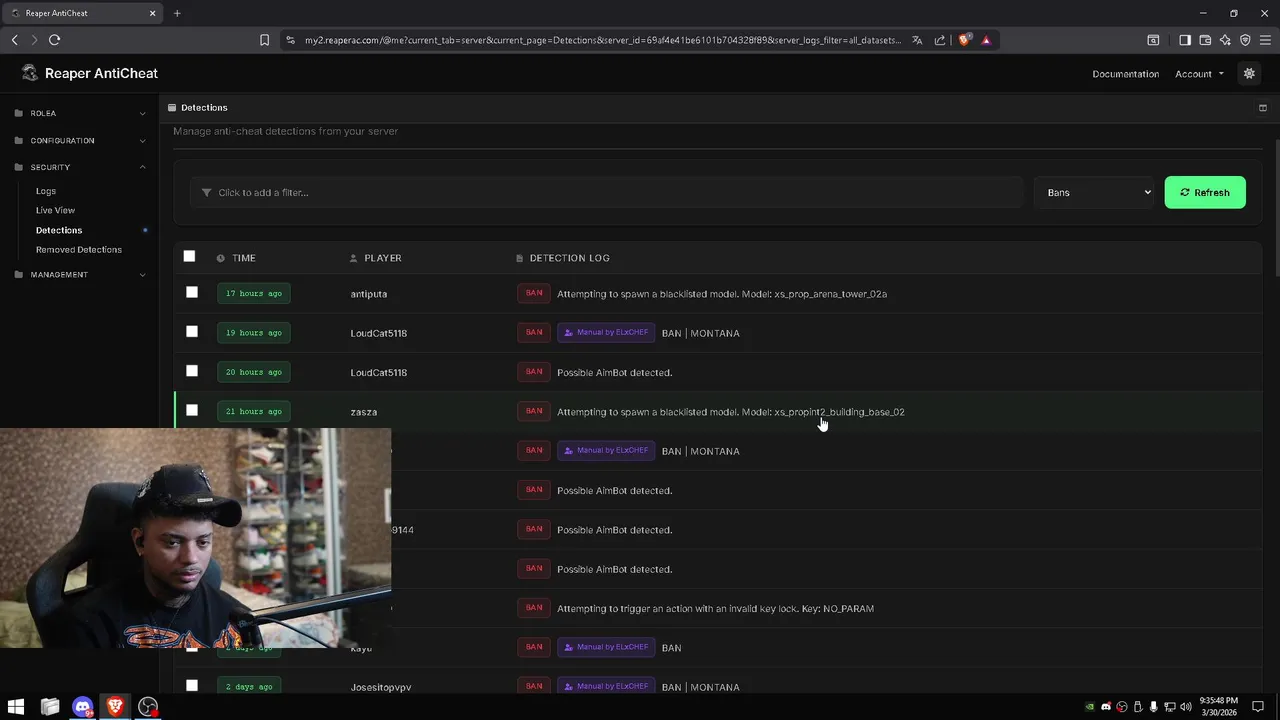The image size is (1280, 720).
Task: Close the Reaper AntiCheat browser tab
Action: (153, 13)
